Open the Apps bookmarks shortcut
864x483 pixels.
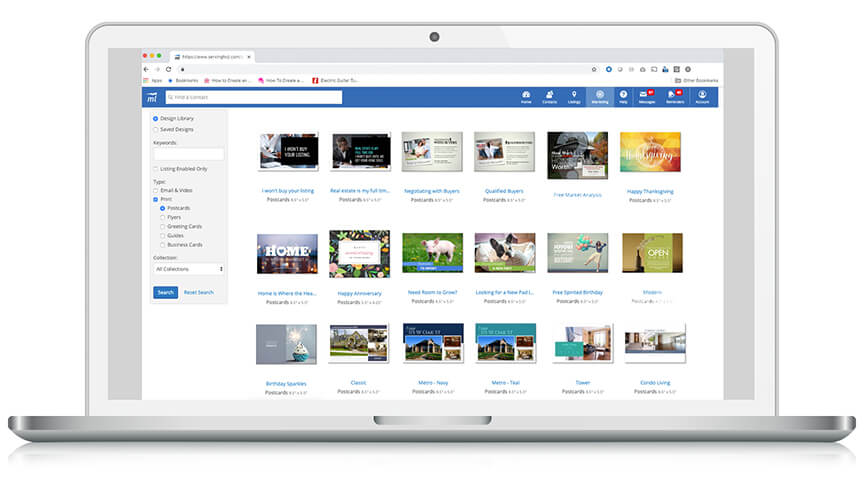pos(153,80)
